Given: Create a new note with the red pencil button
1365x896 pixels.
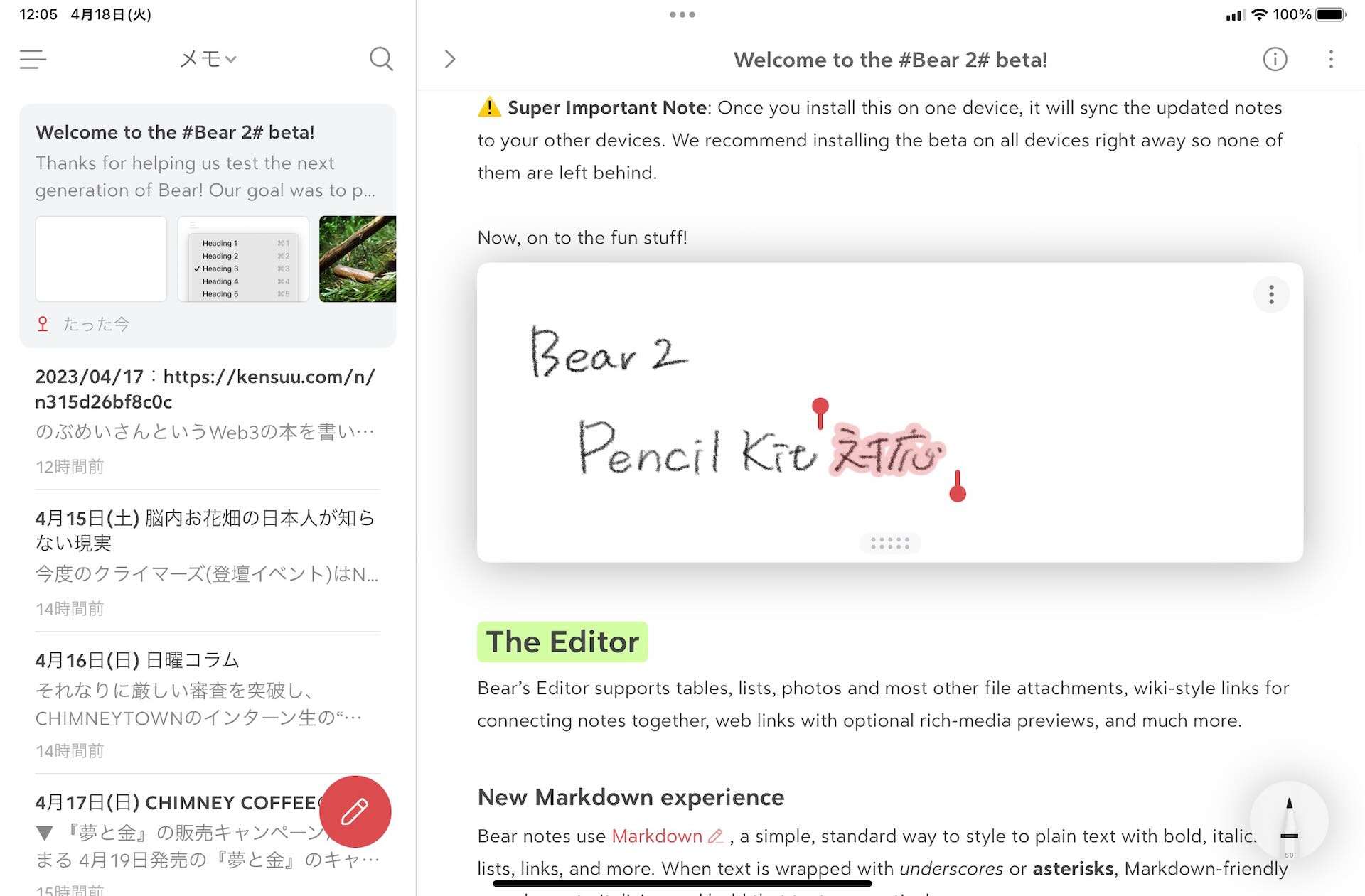Looking at the screenshot, I should coord(355,811).
